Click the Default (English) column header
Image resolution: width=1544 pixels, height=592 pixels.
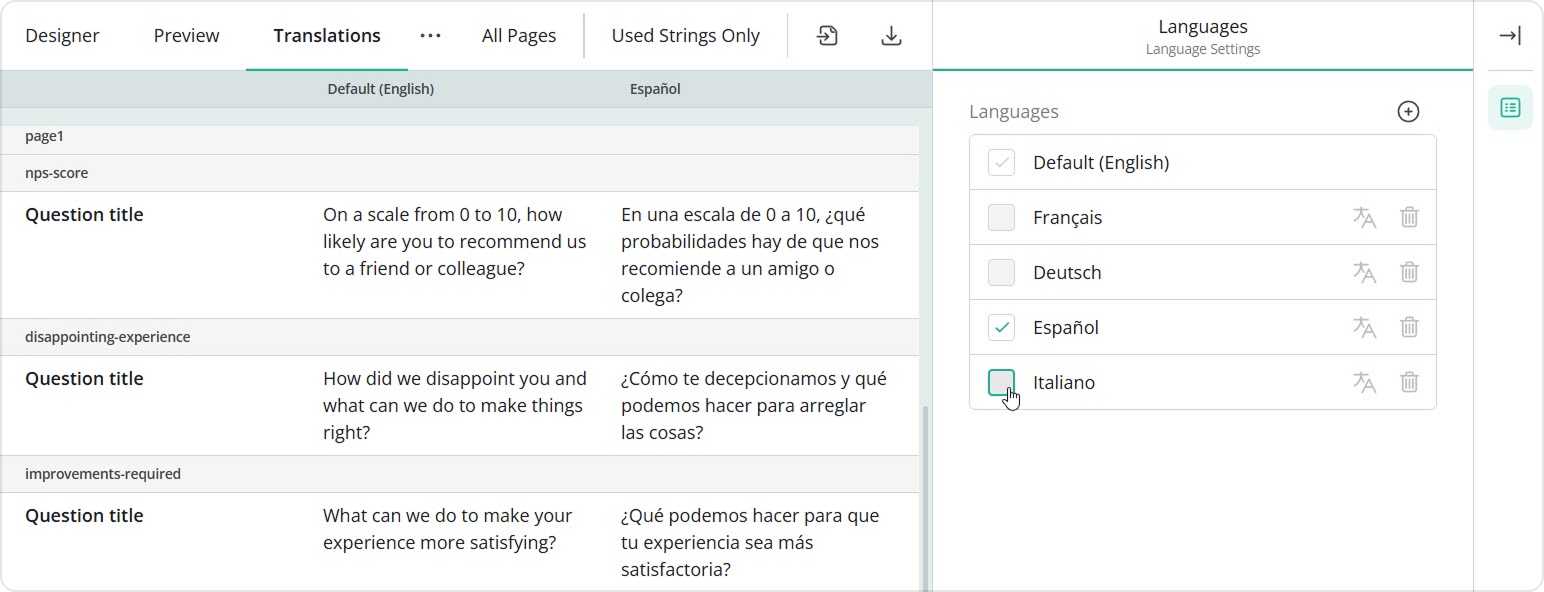[381, 88]
